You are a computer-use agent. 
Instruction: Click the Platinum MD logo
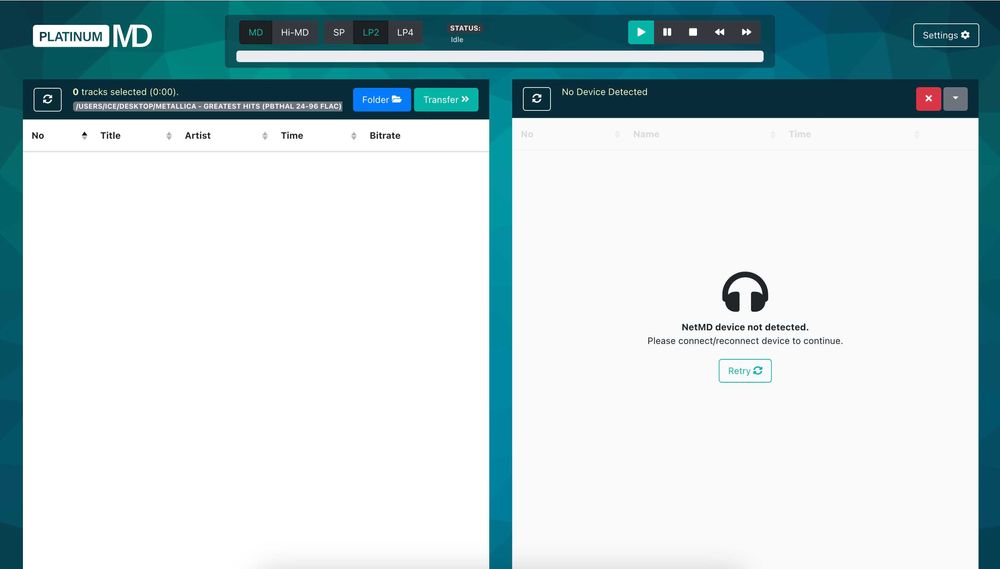92,36
